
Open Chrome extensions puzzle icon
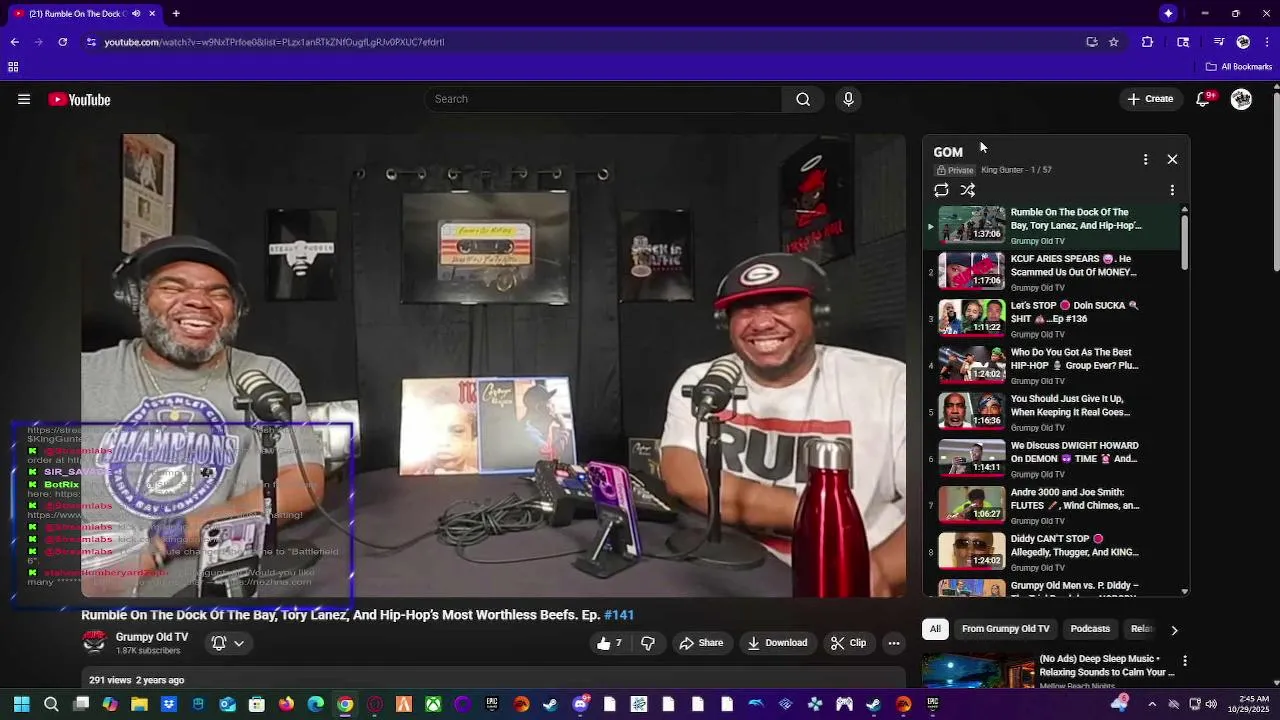point(1147,42)
